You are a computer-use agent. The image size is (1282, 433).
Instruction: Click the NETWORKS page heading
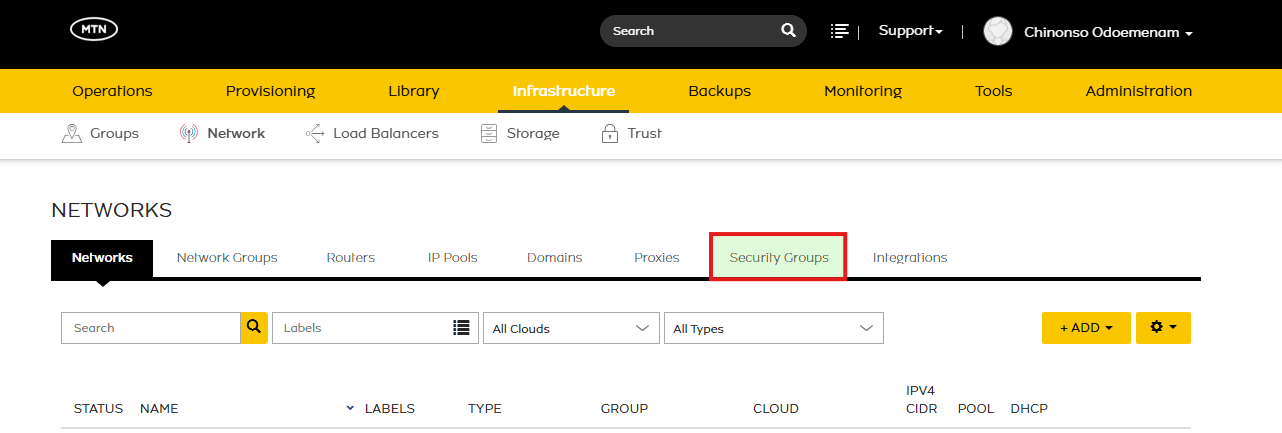112,210
